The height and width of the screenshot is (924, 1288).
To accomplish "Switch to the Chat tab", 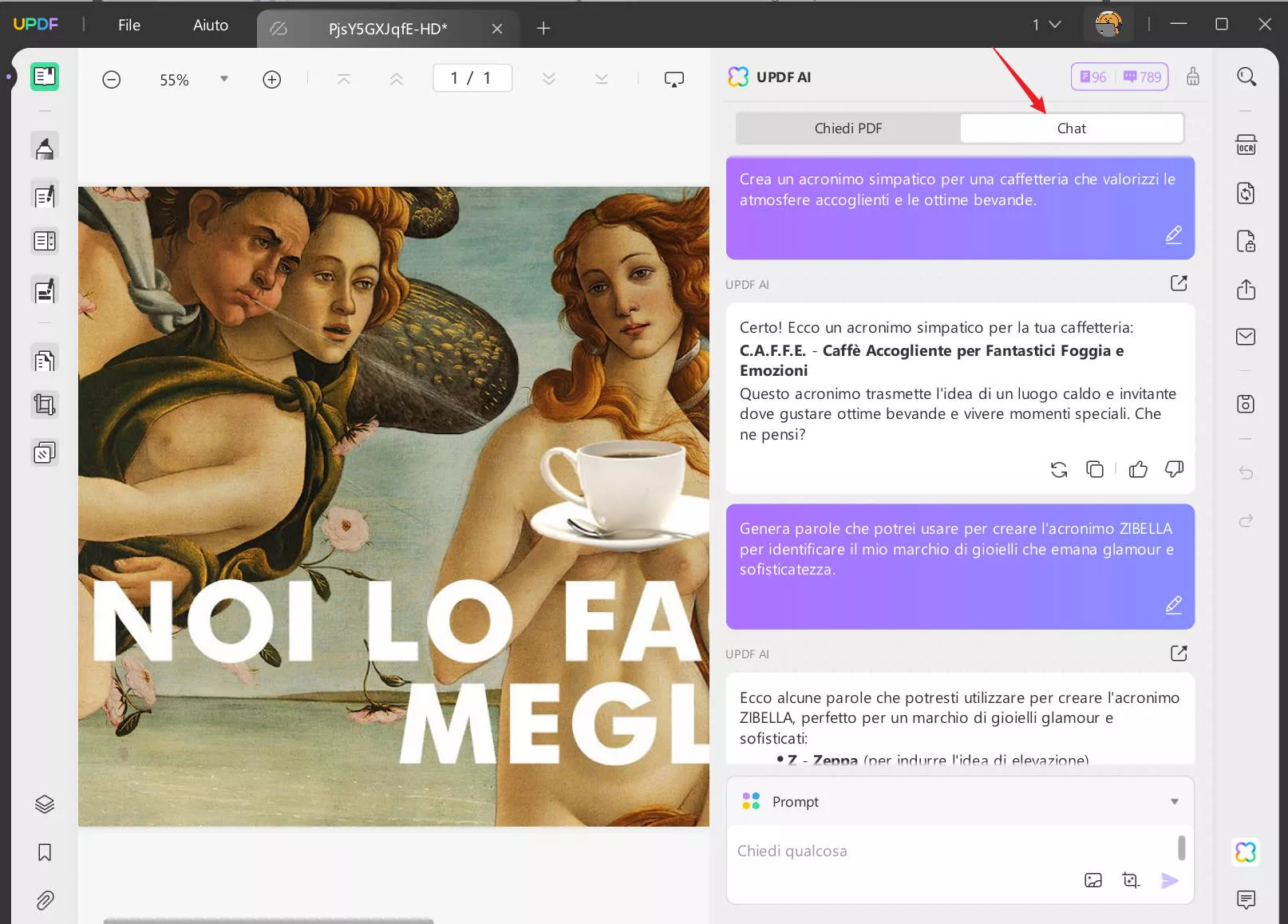I will coord(1072,128).
